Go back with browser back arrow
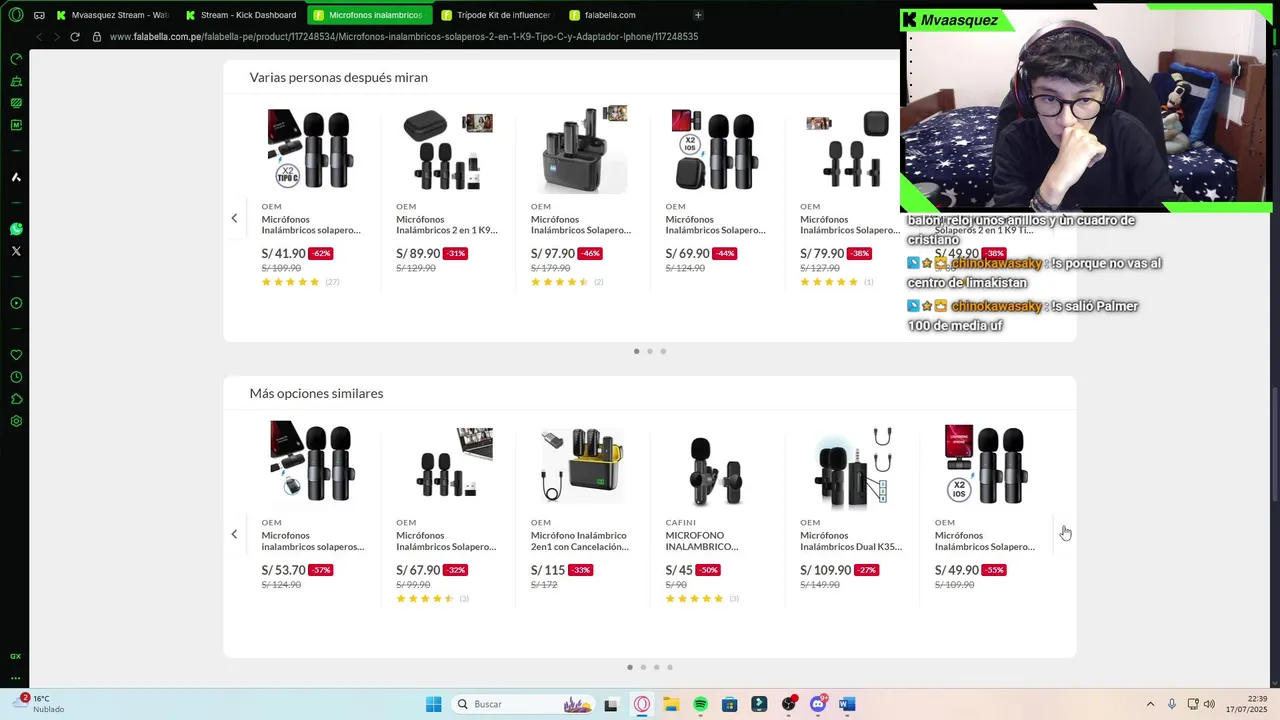1280x720 pixels. click(39, 36)
